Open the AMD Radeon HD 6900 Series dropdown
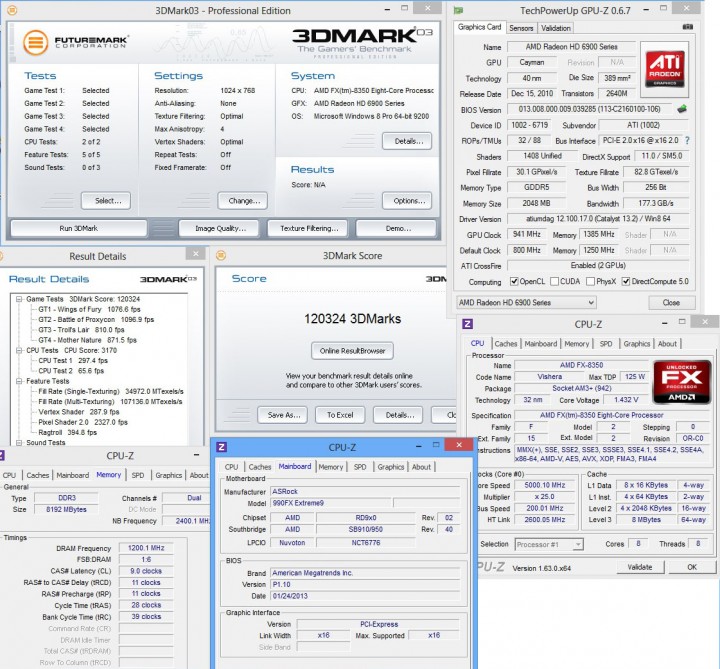 tap(526, 303)
